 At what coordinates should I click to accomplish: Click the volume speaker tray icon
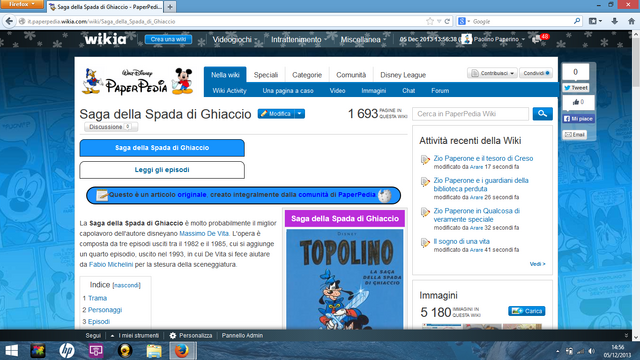591,351
